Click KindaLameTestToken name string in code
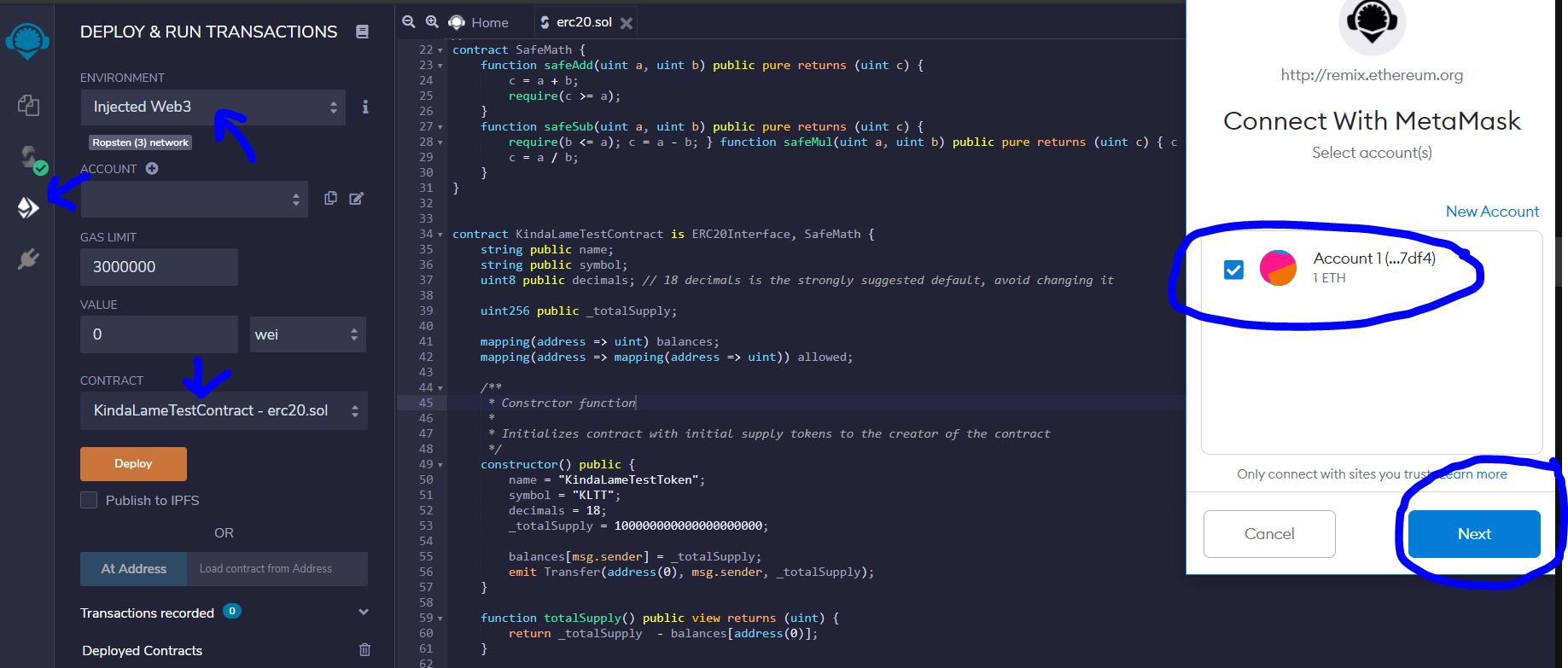This screenshot has width=1568, height=668. tap(632, 480)
